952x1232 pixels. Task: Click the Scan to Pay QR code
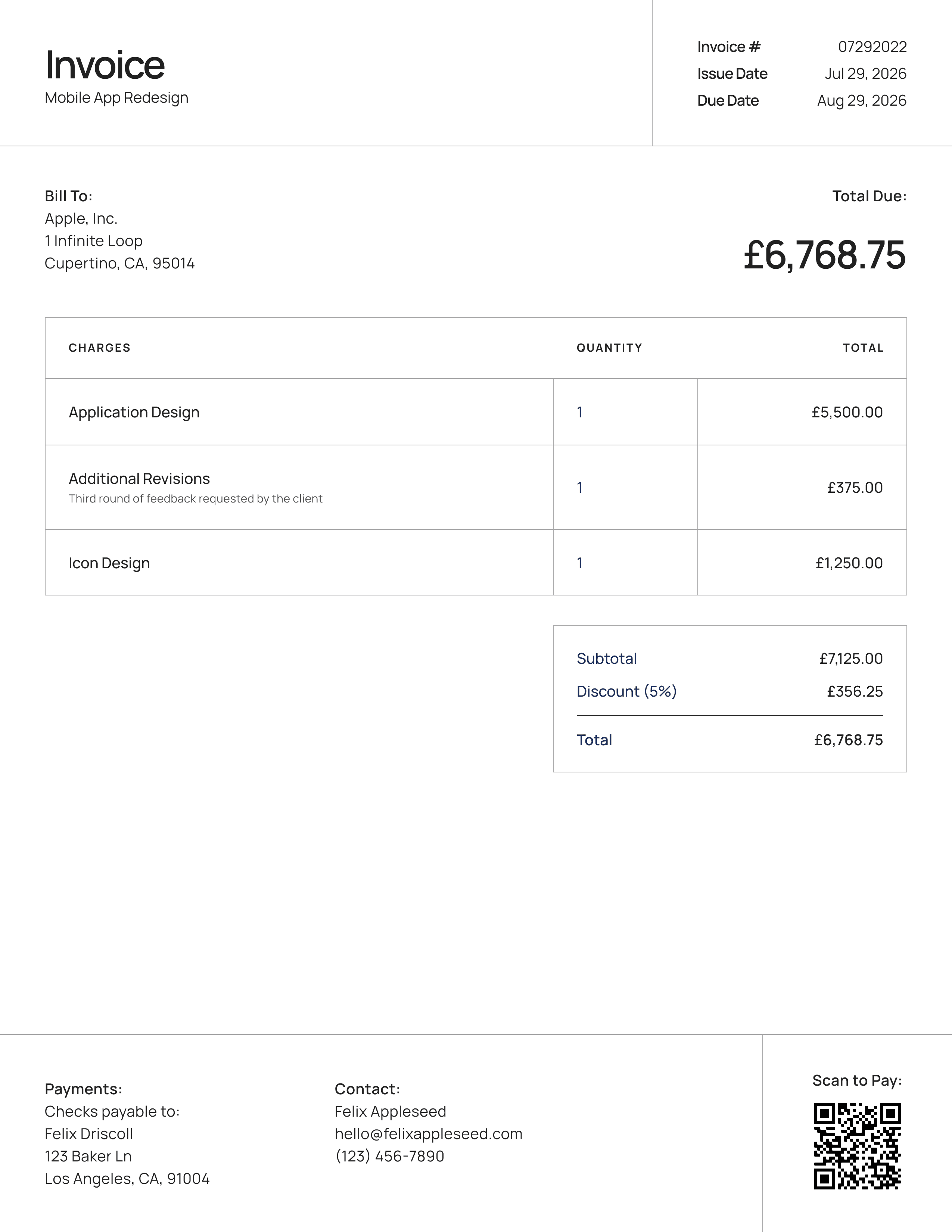coord(857,1146)
